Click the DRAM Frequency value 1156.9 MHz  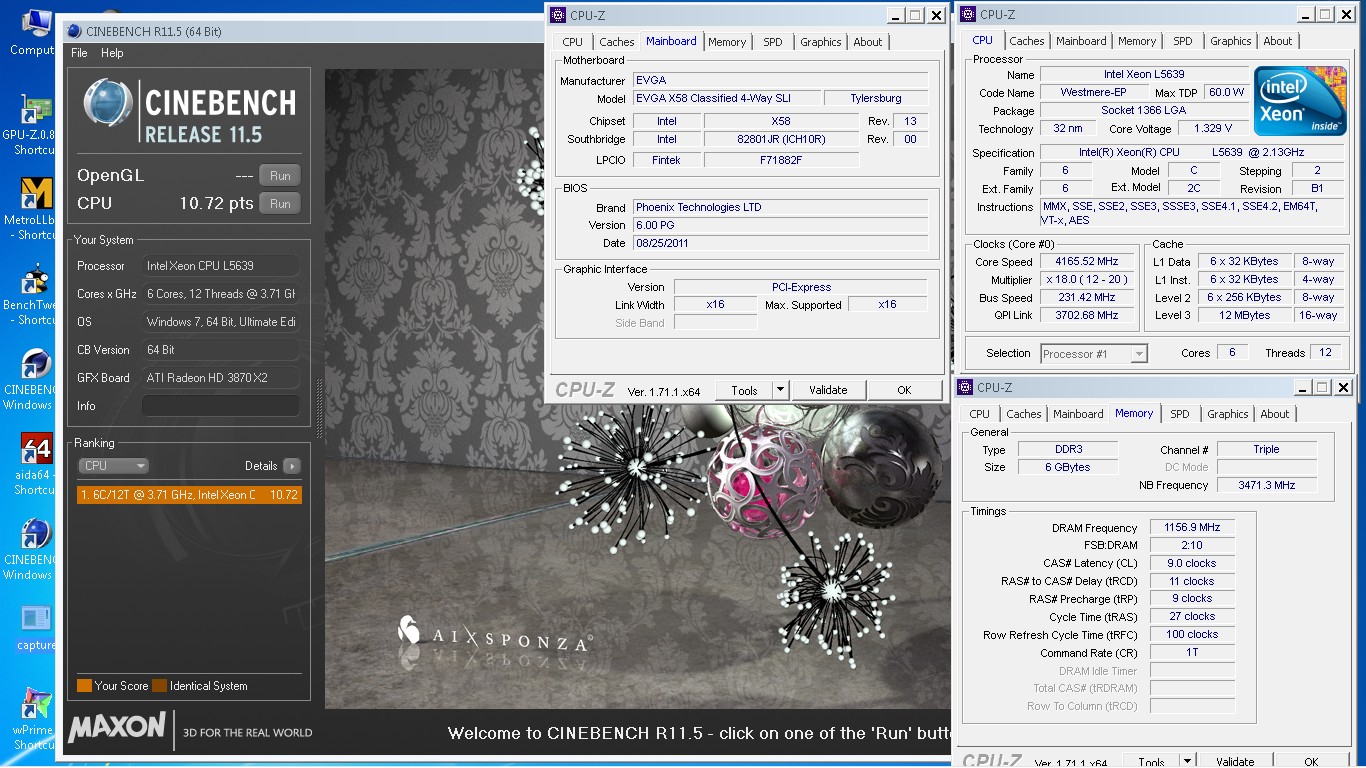1192,528
